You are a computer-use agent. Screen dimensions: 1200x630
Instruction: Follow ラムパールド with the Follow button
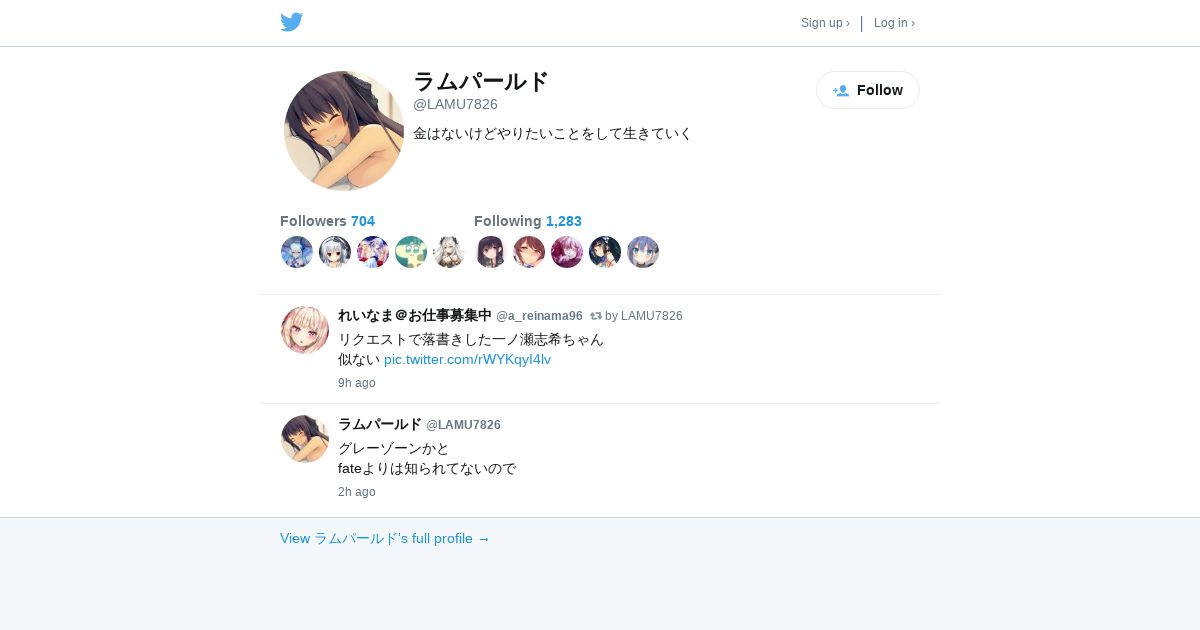[x=868, y=90]
